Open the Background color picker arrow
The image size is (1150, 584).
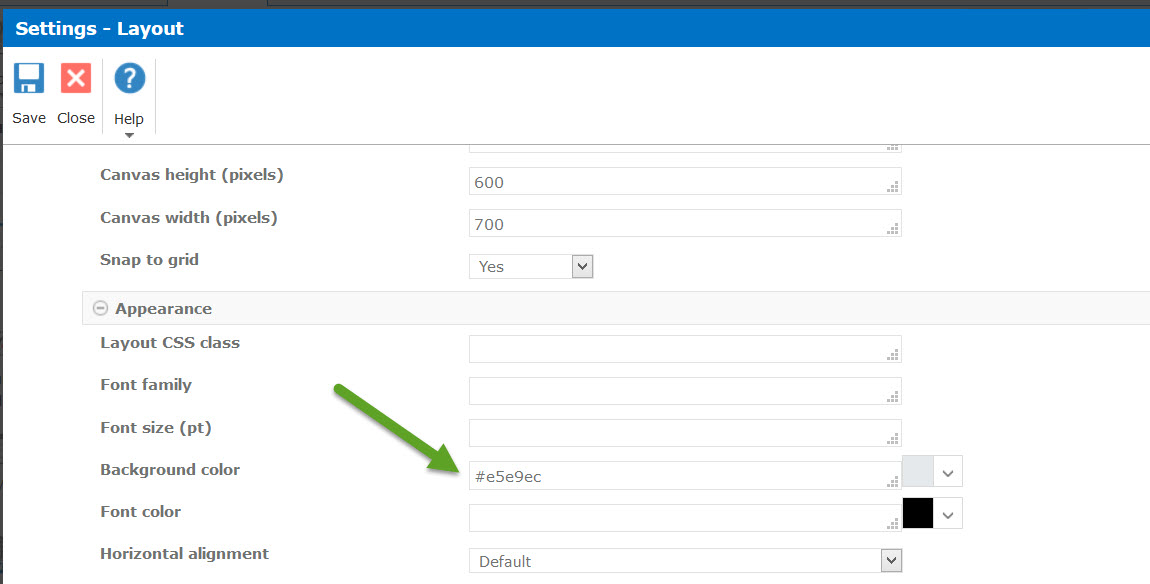pos(948,471)
